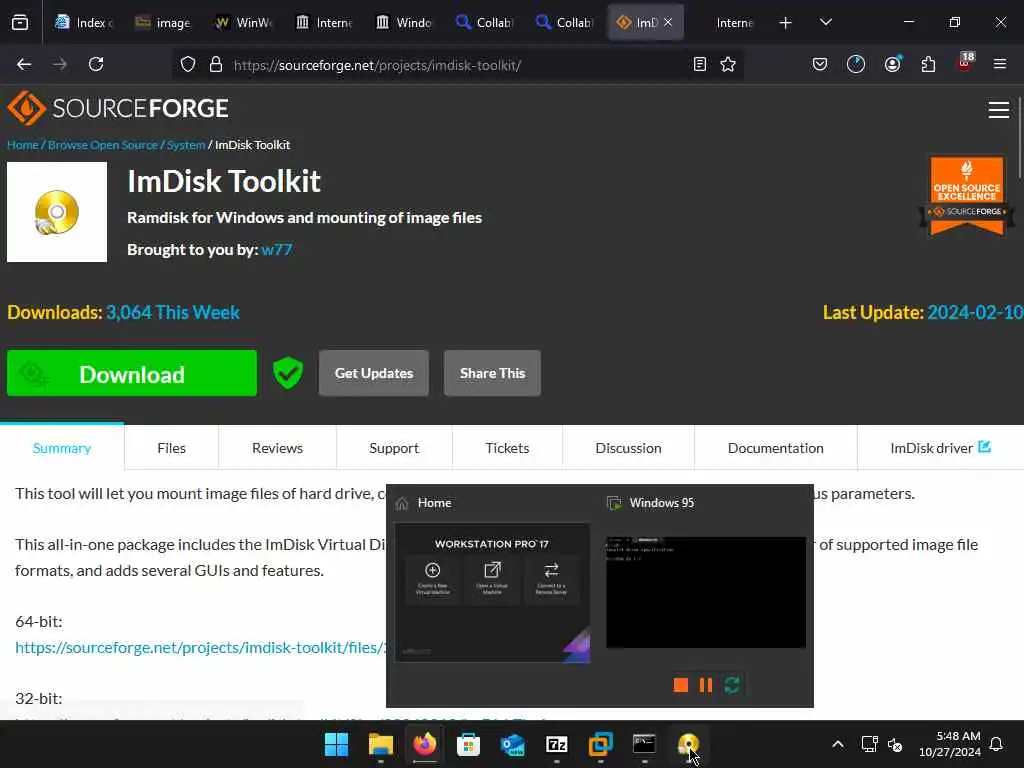The height and width of the screenshot is (768, 1024).
Task: Switch to the Index browser tab
Action: (x=84, y=23)
